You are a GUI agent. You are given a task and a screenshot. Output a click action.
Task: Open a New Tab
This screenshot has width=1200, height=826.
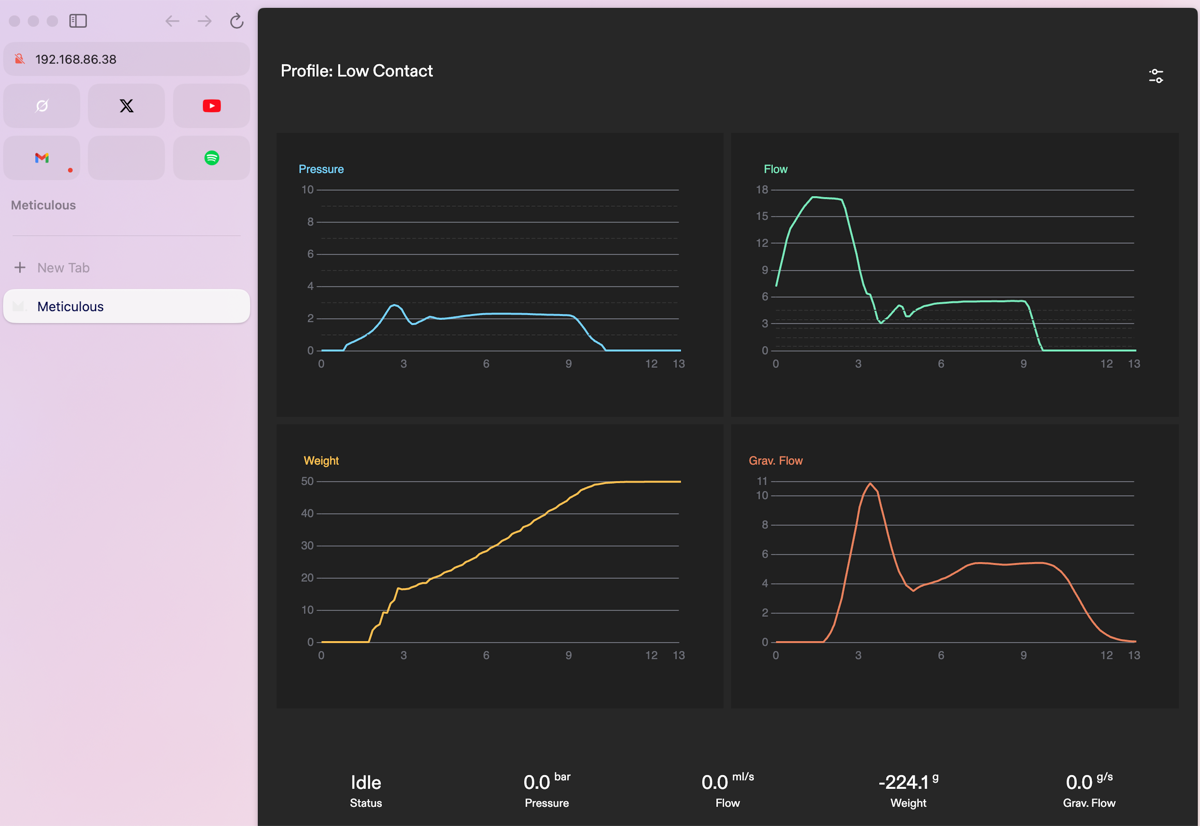(x=127, y=268)
